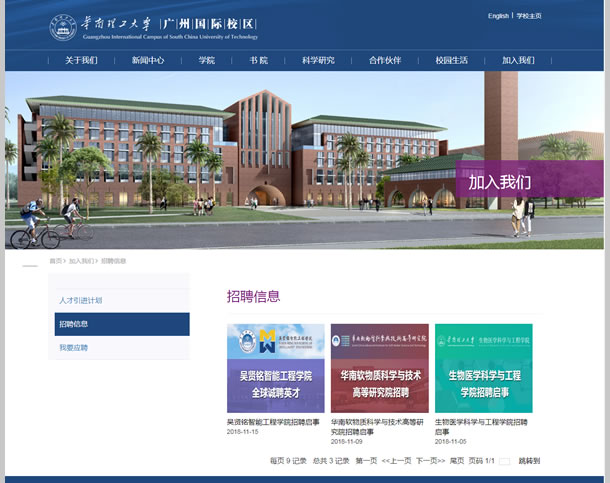Click the 招聘信息 page heading

click(253, 296)
